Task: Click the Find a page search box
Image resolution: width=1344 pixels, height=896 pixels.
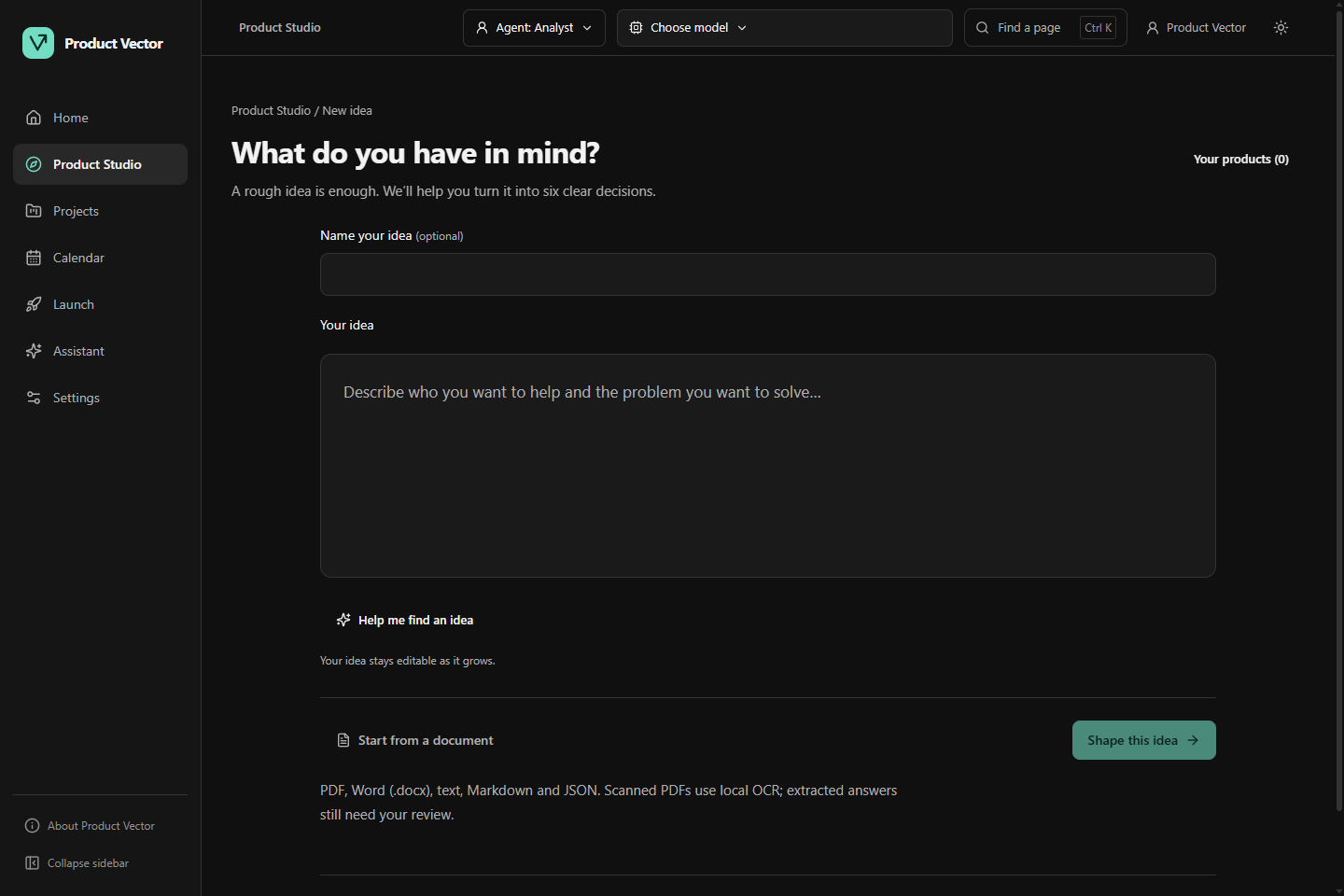Action: tap(1045, 28)
